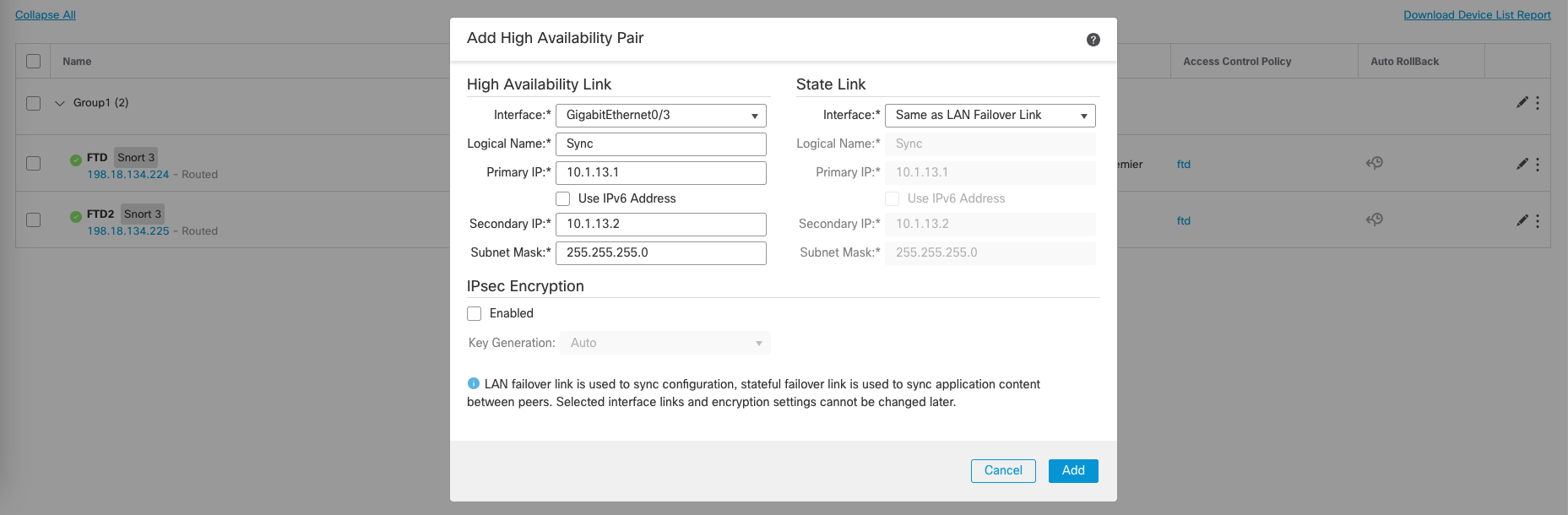
Task: Click the Add button
Action: 1072,470
